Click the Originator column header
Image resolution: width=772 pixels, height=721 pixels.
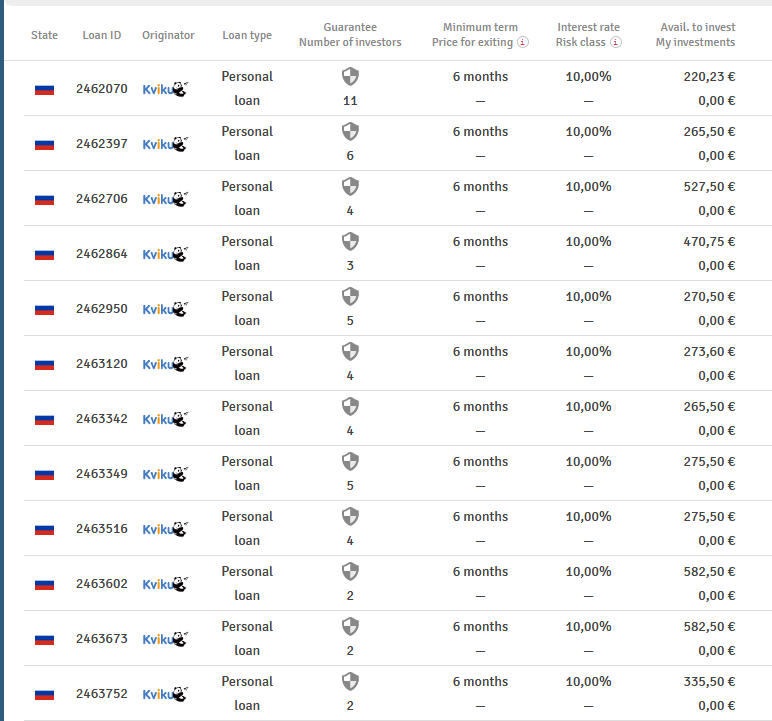pos(168,35)
